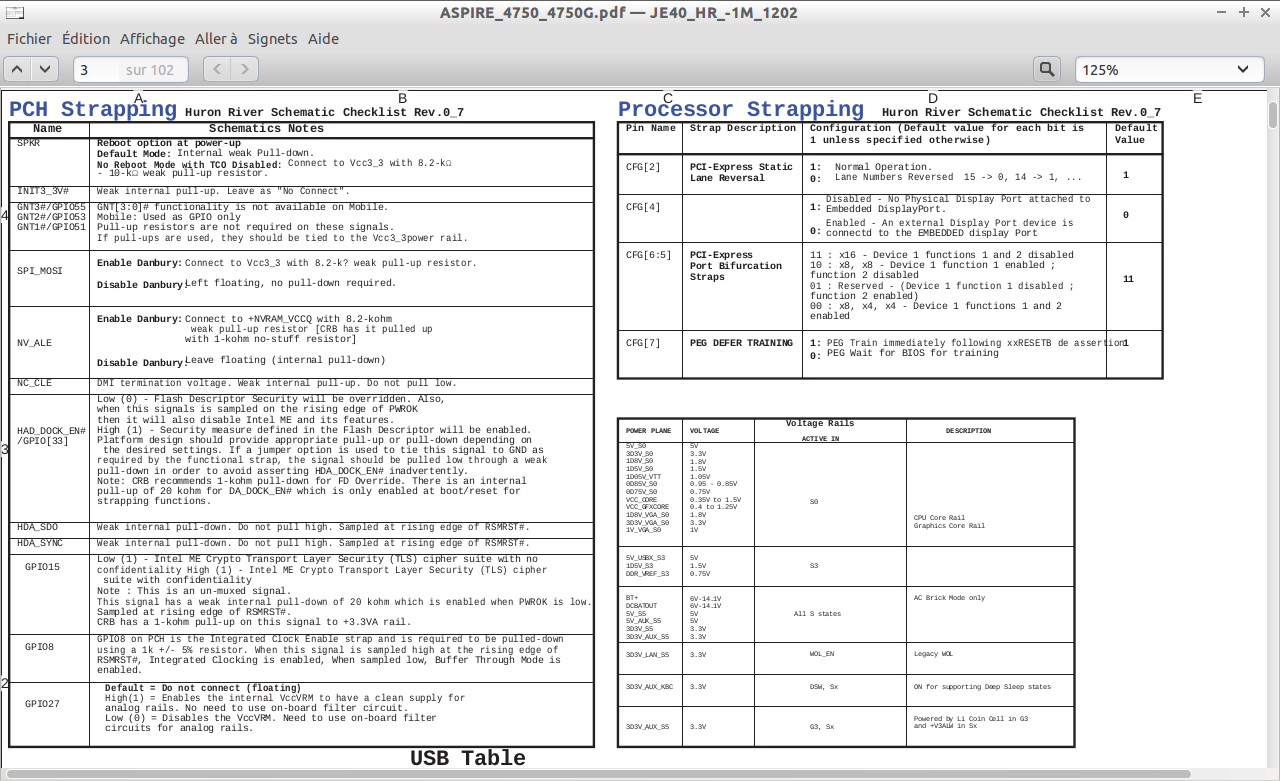Maximize the window using the plus icon
The width and height of the screenshot is (1280, 781).
1244,12
